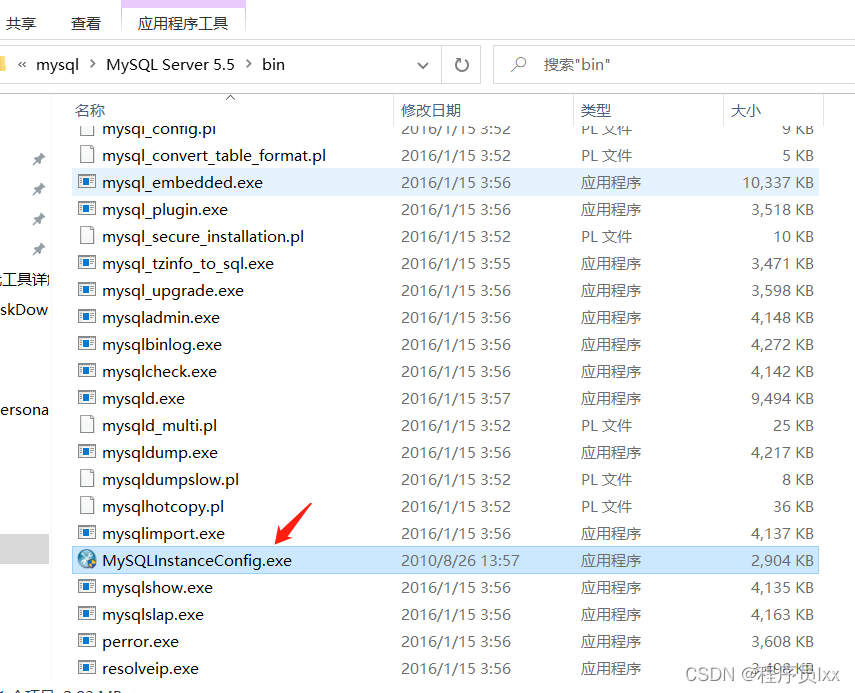Open the 应用程序工具 ribbon tab
Viewport: 855px width, 693px height.
183,23
